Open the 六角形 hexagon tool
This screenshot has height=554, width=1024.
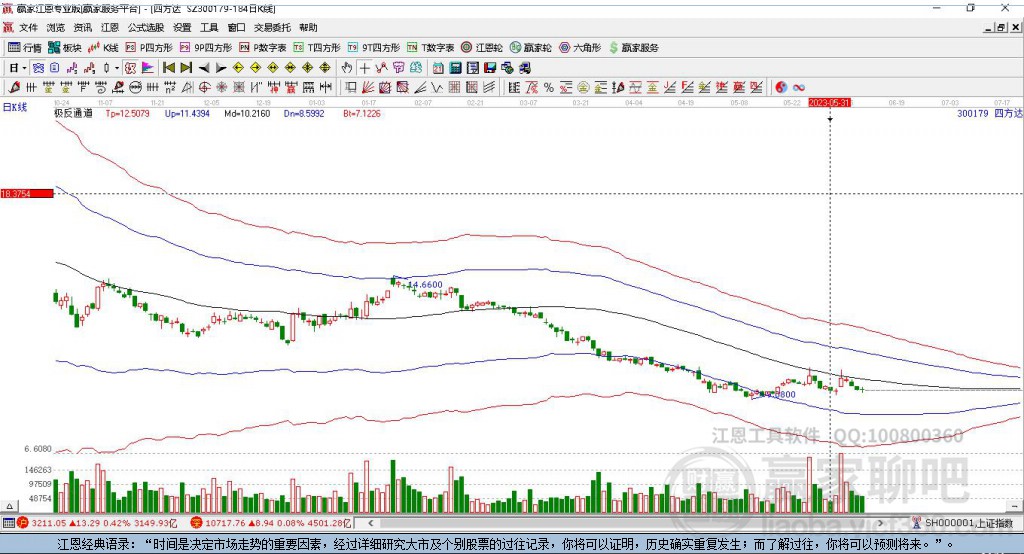580,48
